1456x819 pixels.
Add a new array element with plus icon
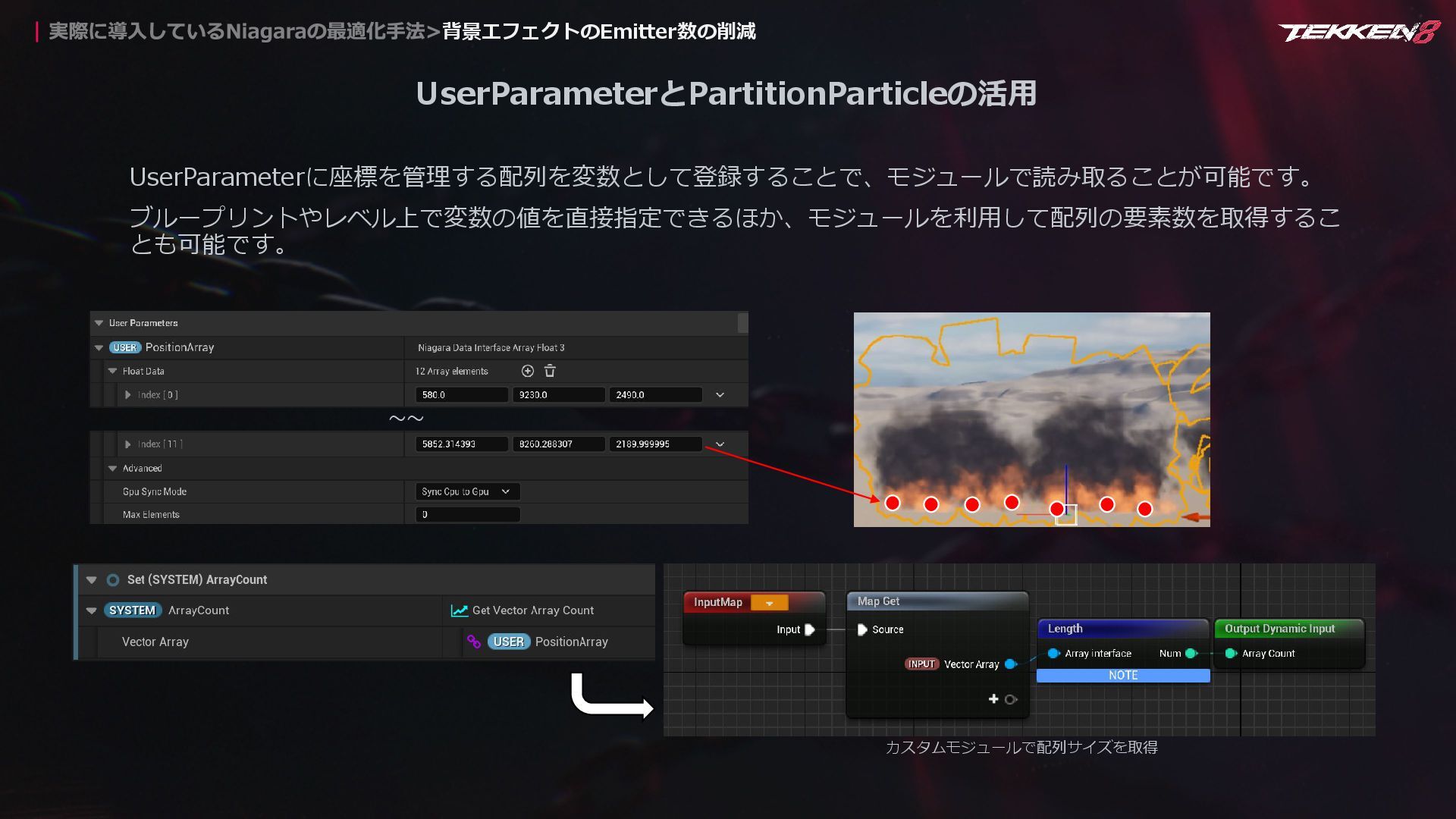[528, 371]
